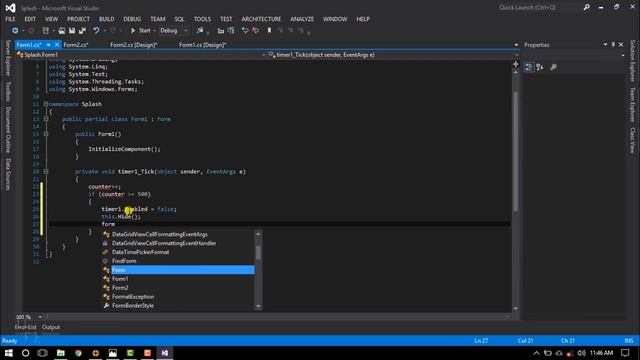
Task: Switch to the Form2.cs tab
Action: [76, 45]
